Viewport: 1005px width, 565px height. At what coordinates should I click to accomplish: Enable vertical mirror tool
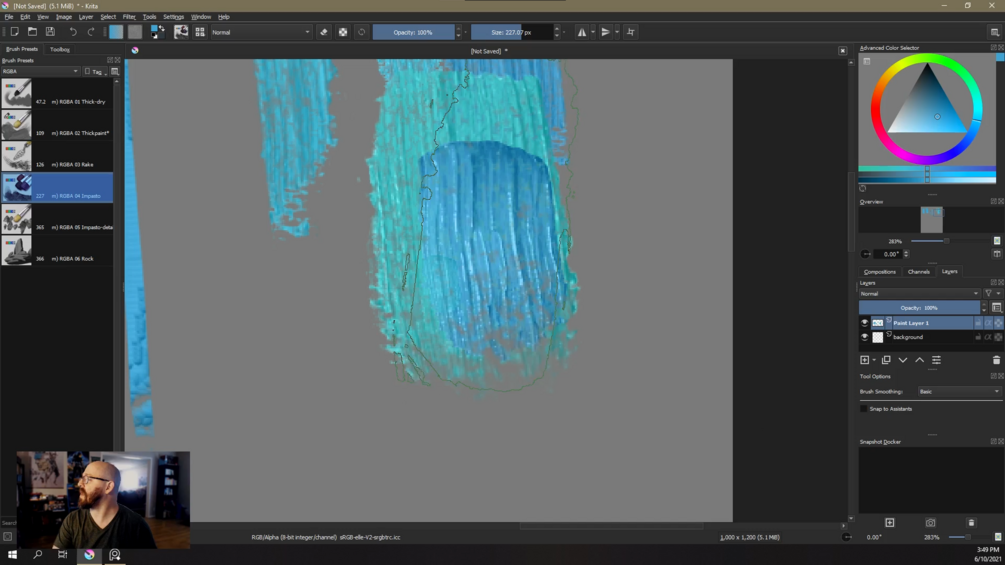605,32
